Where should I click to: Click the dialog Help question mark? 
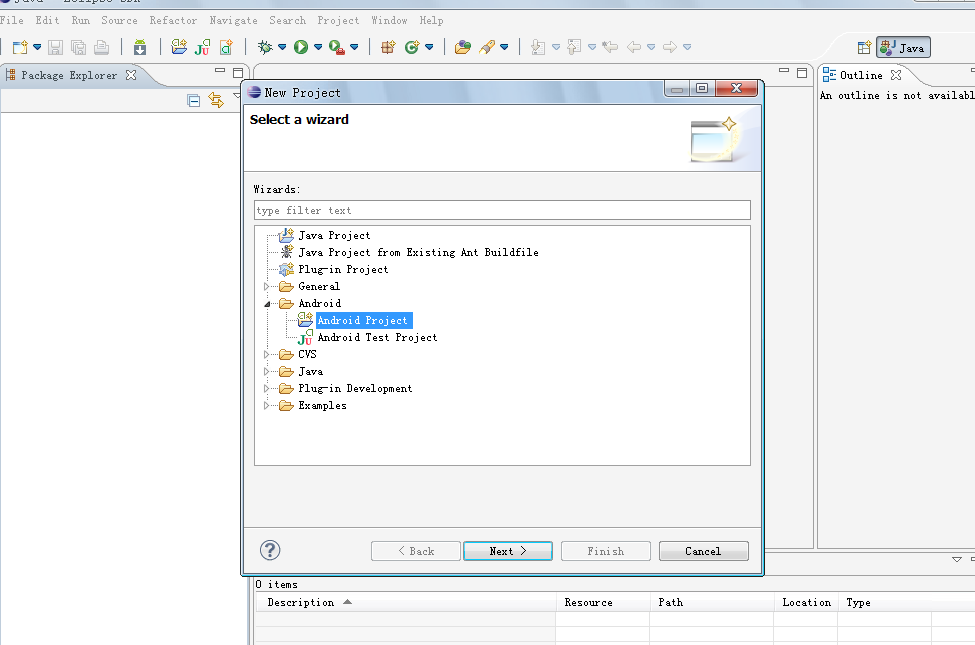270,550
